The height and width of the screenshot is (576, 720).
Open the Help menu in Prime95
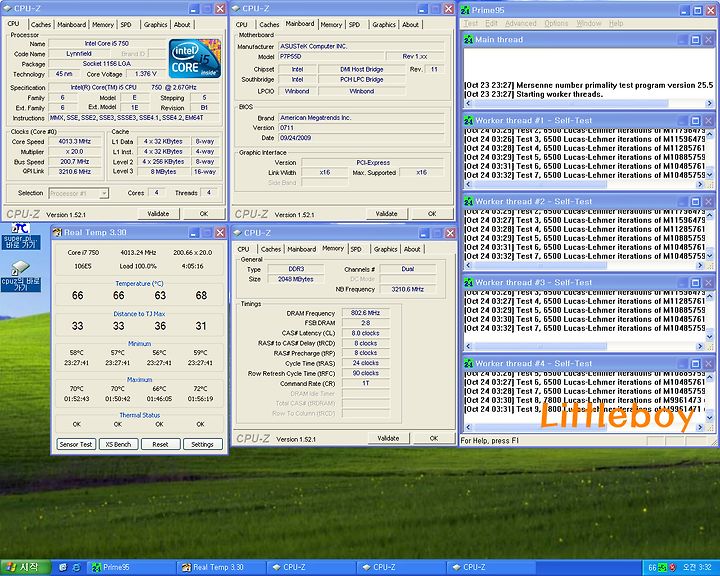(616, 23)
